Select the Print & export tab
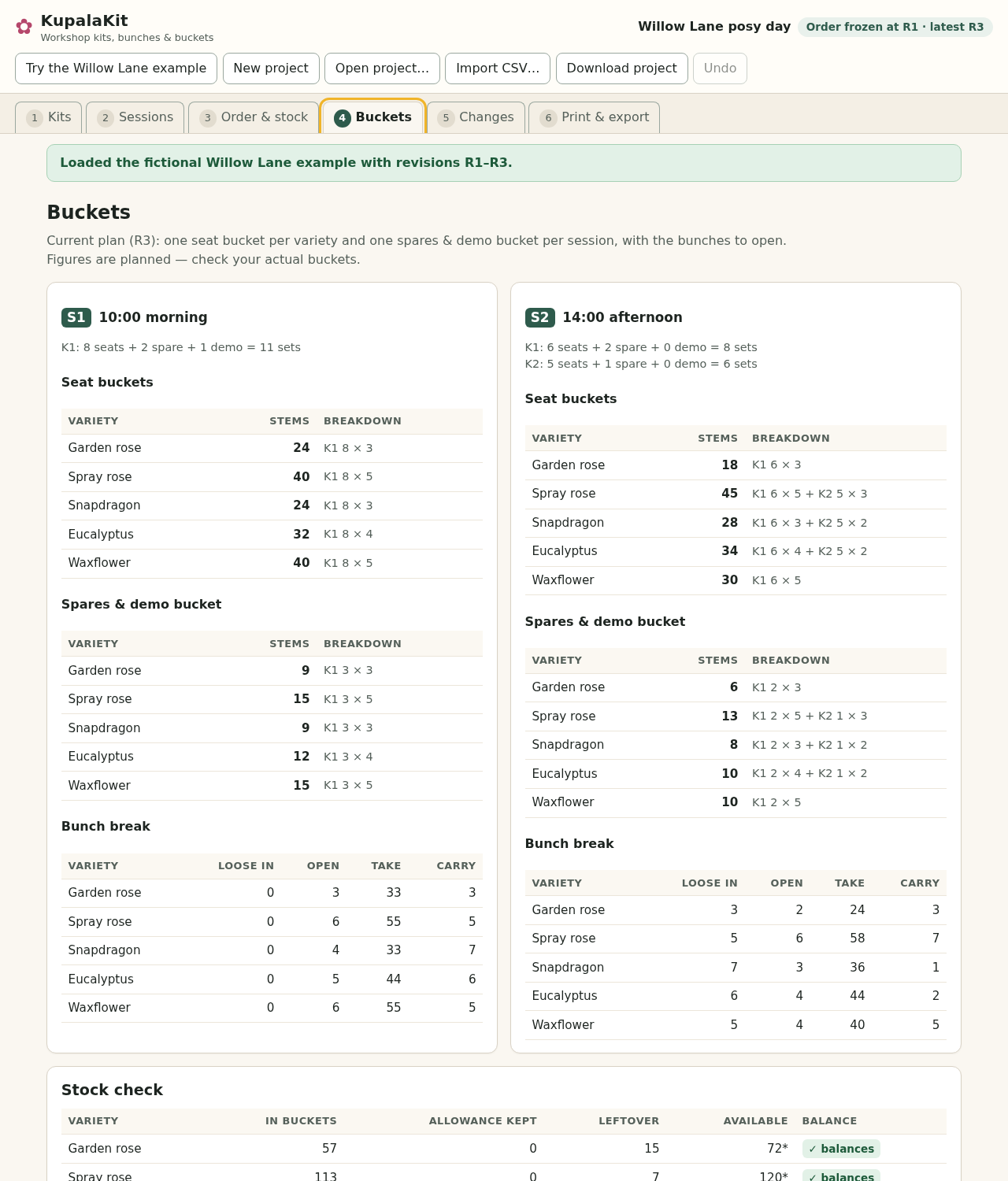1008x1181 pixels. (594, 117)
